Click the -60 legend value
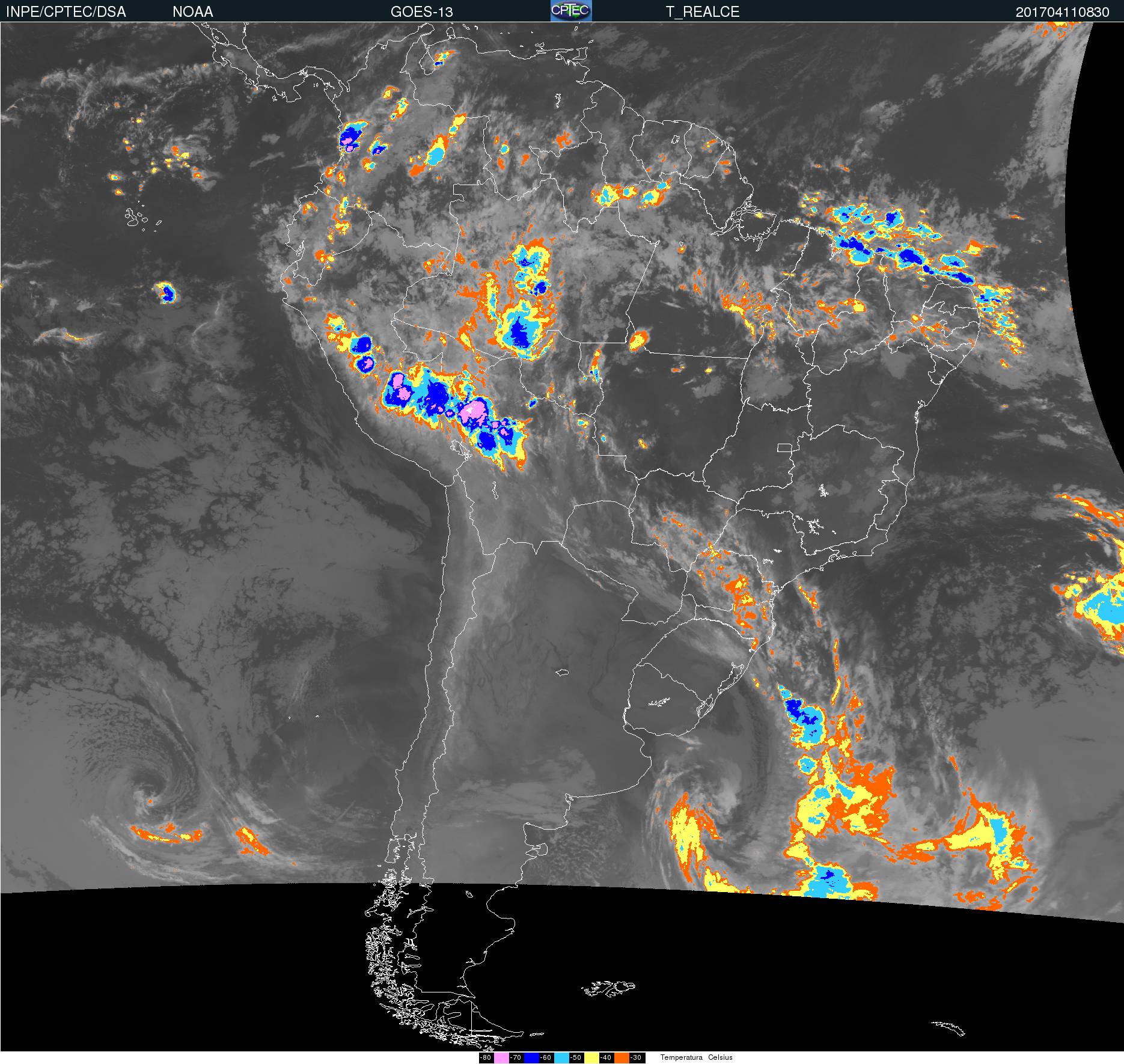The image size is (1124, 1064). point(546,1058)
